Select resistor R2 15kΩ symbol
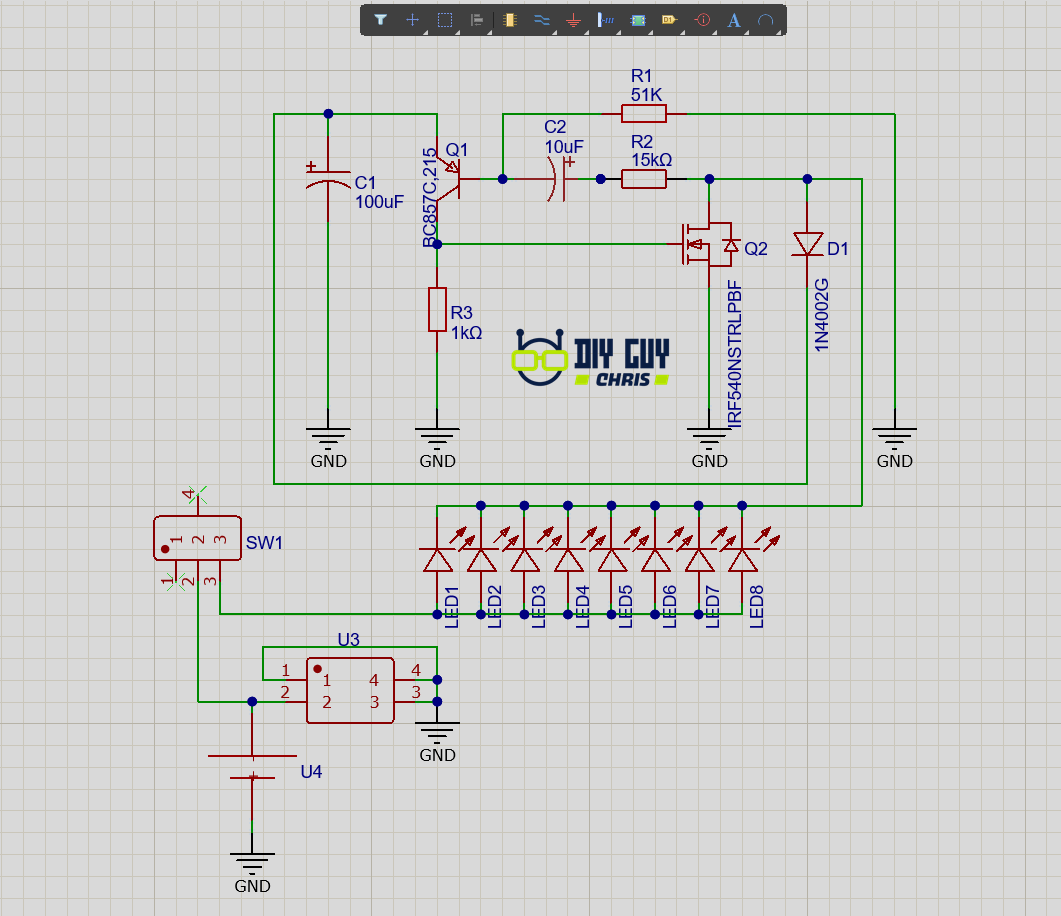This screenshot has width=1061, height=916. 644,179
